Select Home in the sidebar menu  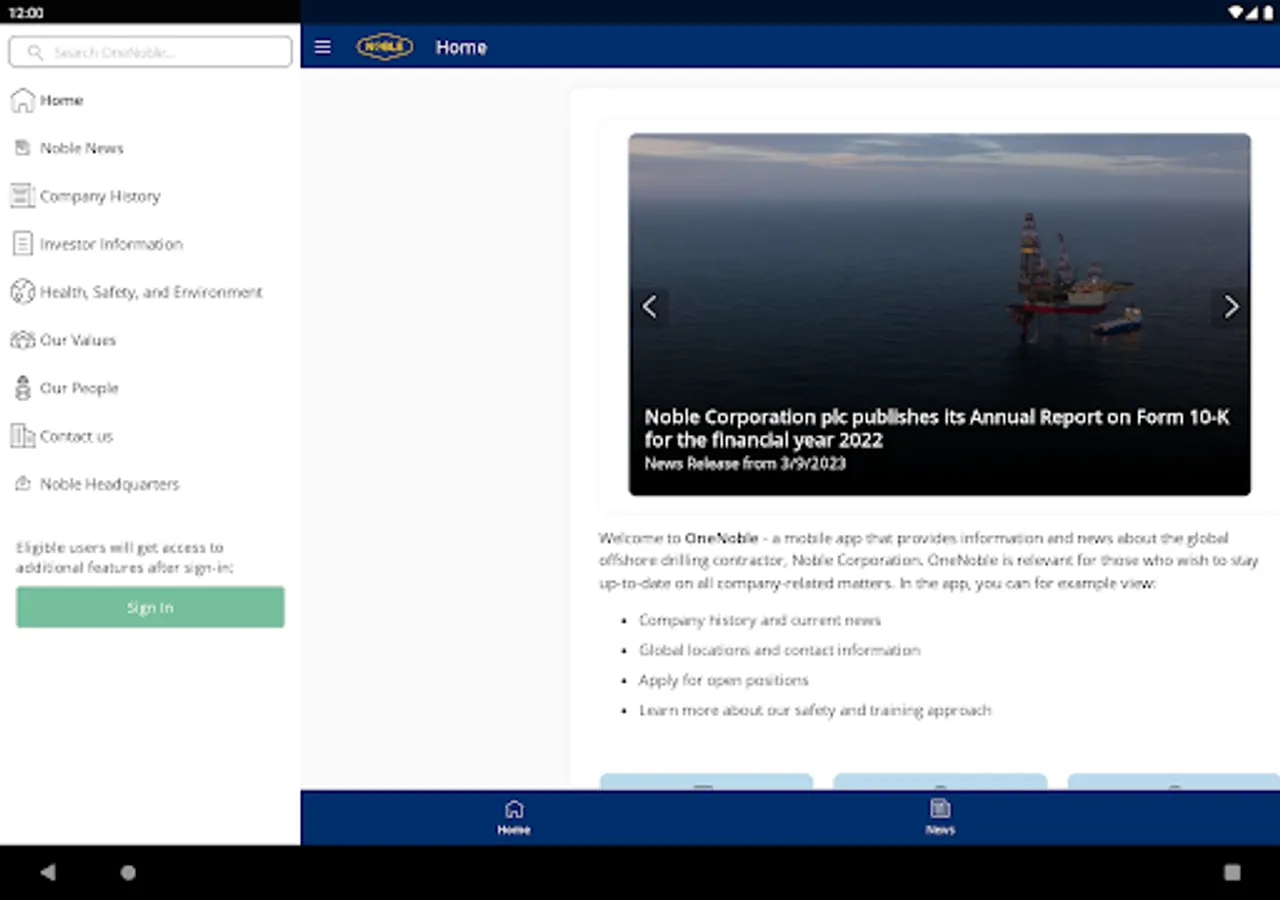tap(150, 100)
